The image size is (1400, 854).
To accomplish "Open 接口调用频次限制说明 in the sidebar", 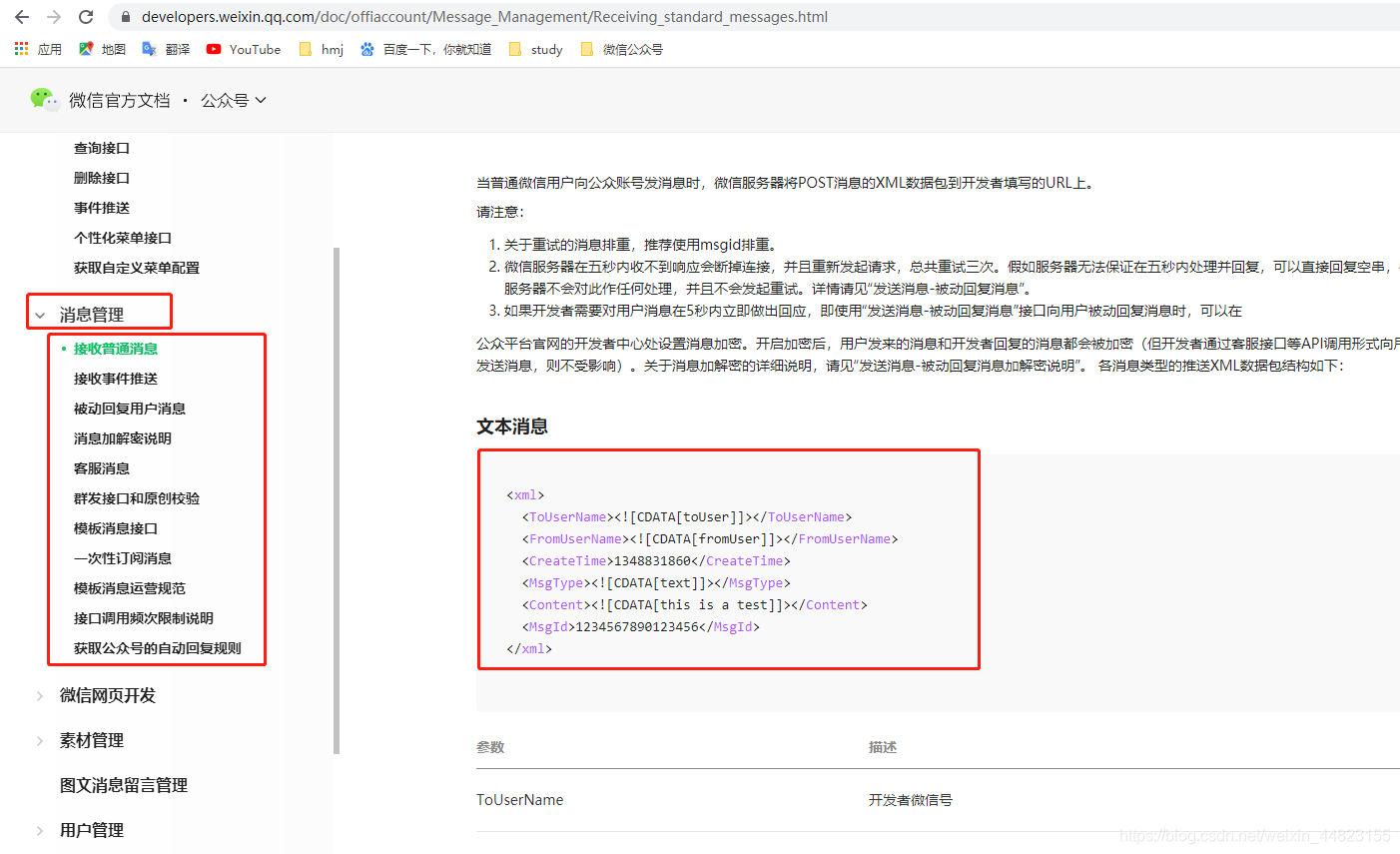I will tap(144, 618).
